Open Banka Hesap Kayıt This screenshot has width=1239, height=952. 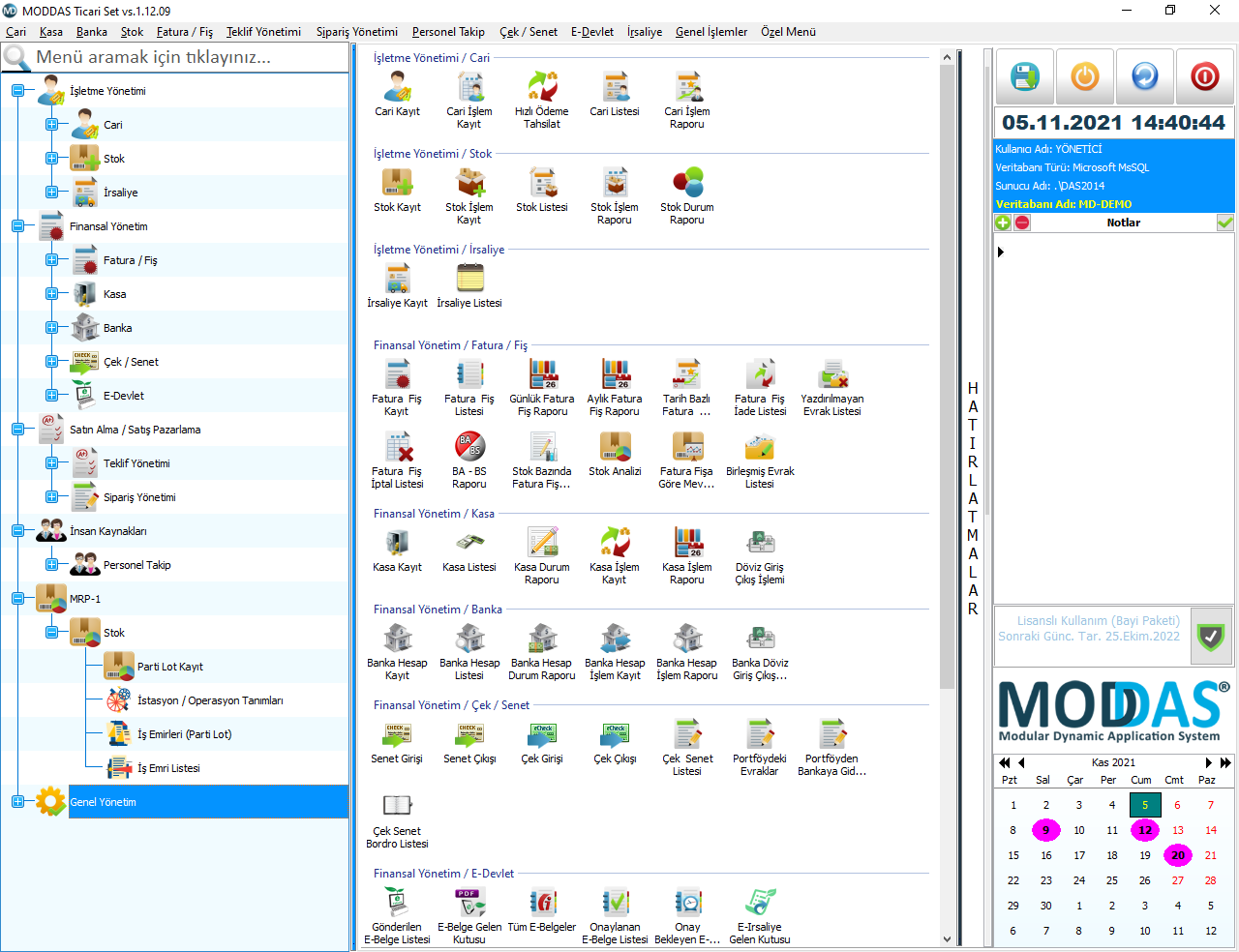pyautogui.click(x=397, y=651)
